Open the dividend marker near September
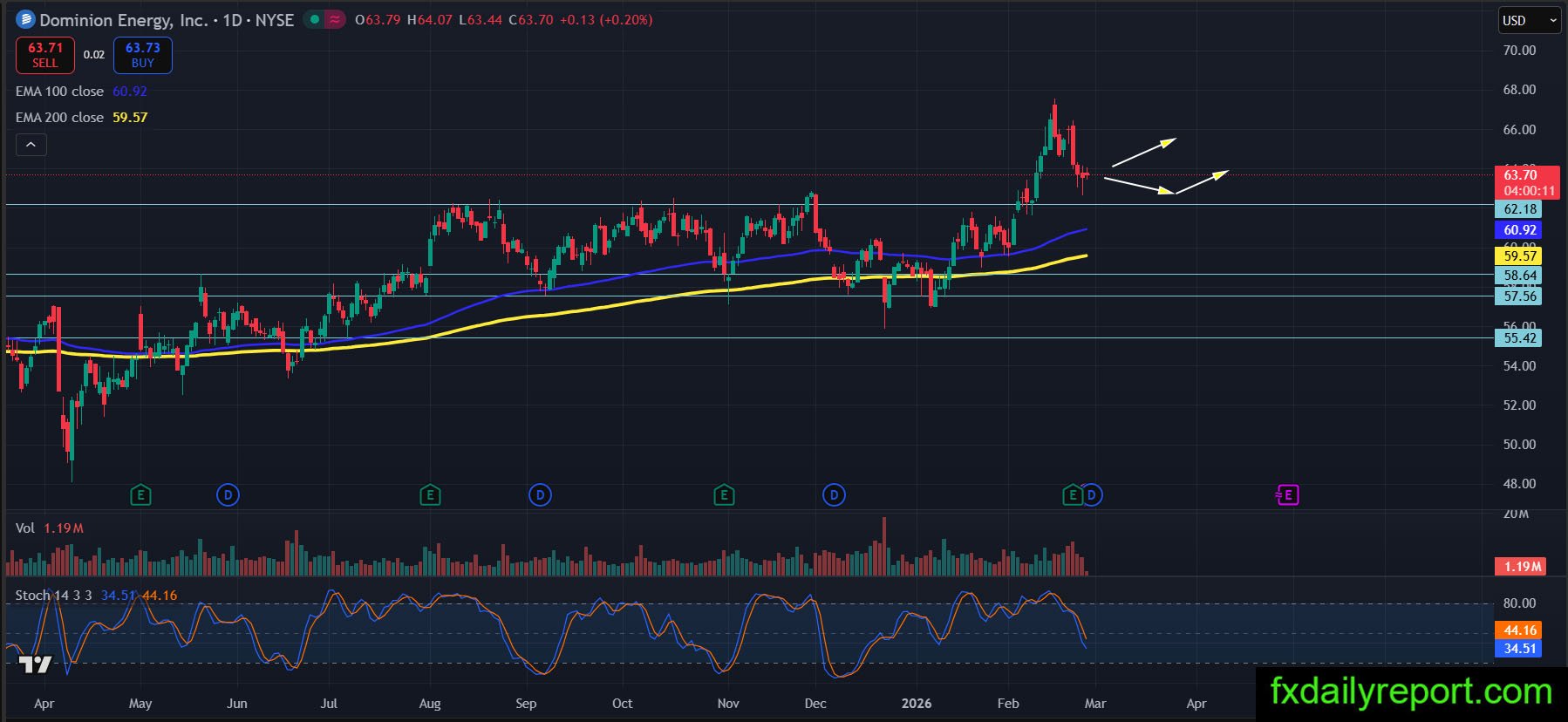The height and width of the screenshot is (722, 1568). 540,495
